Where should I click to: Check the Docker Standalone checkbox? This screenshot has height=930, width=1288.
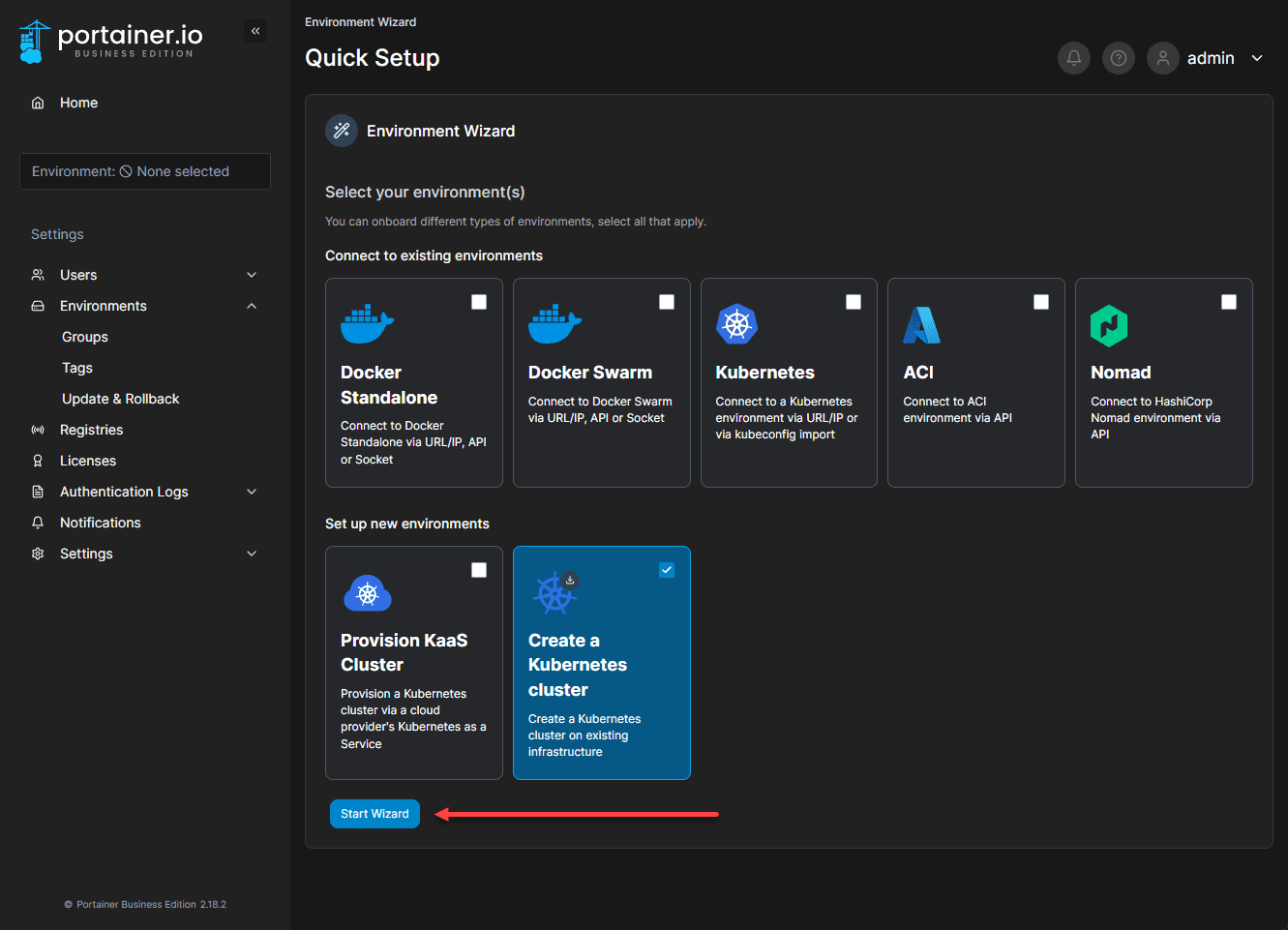pyautogui.click(x=479, y=302)
